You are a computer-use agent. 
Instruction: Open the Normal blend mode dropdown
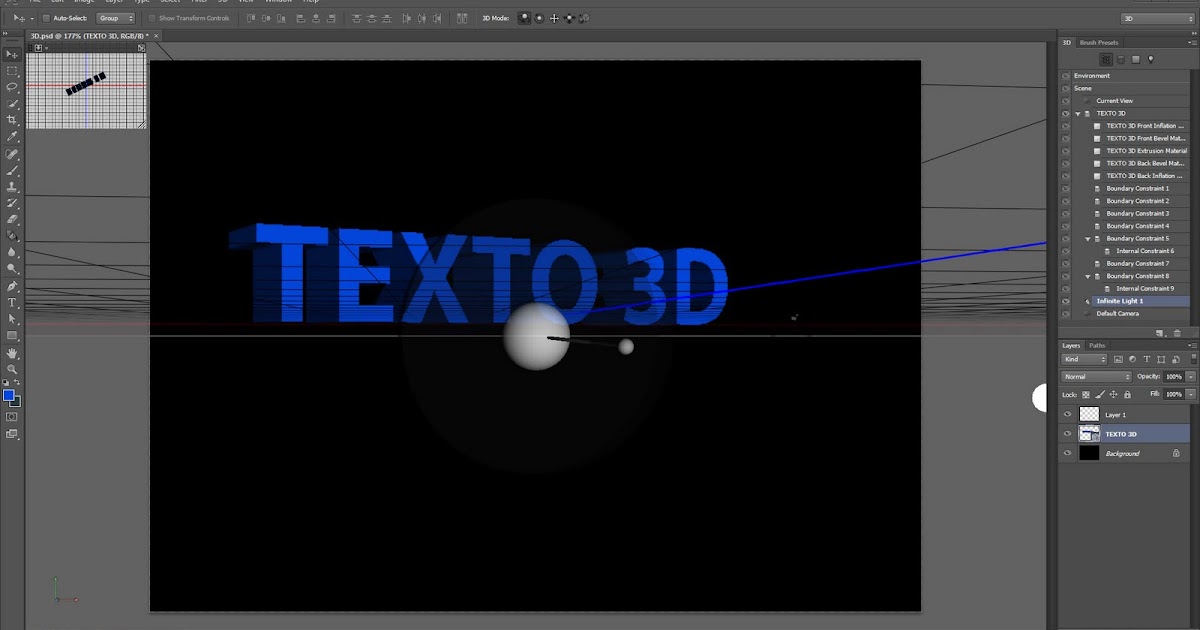click(1097, 377)
